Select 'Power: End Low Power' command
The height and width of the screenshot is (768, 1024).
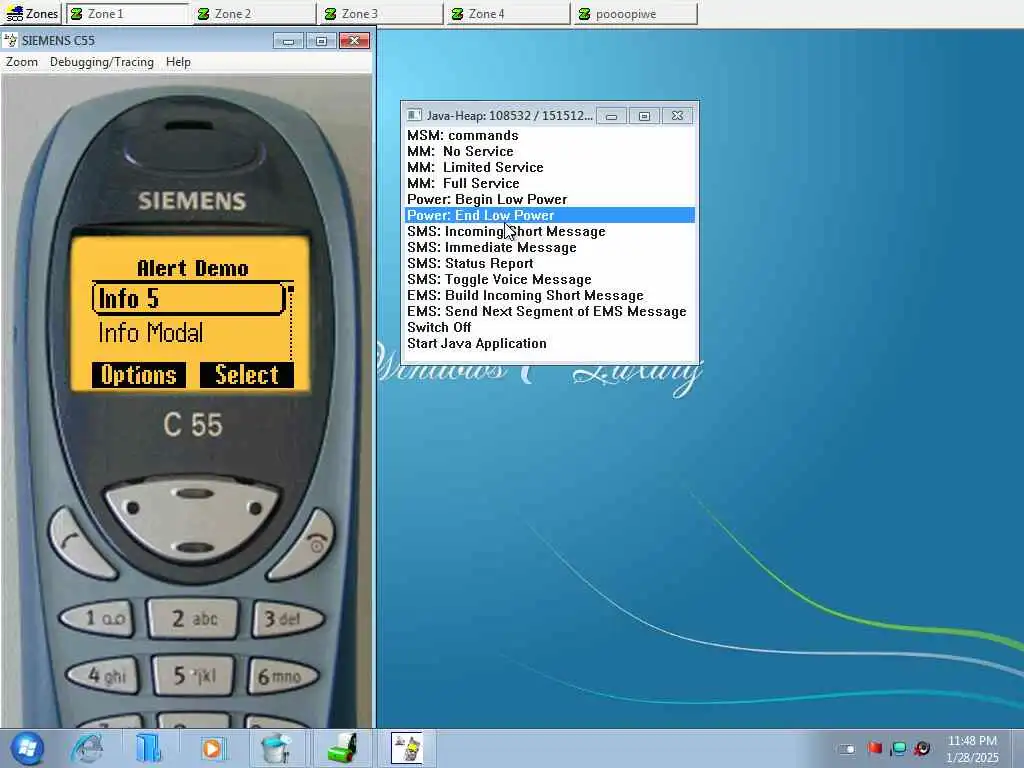tap(550, 216)
